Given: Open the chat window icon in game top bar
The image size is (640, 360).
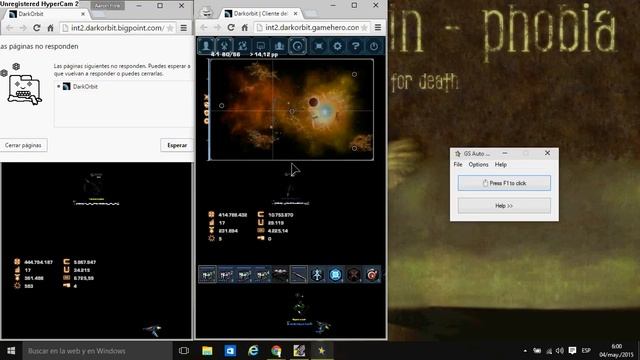Looking at the screenshot, I should point(261,46).
